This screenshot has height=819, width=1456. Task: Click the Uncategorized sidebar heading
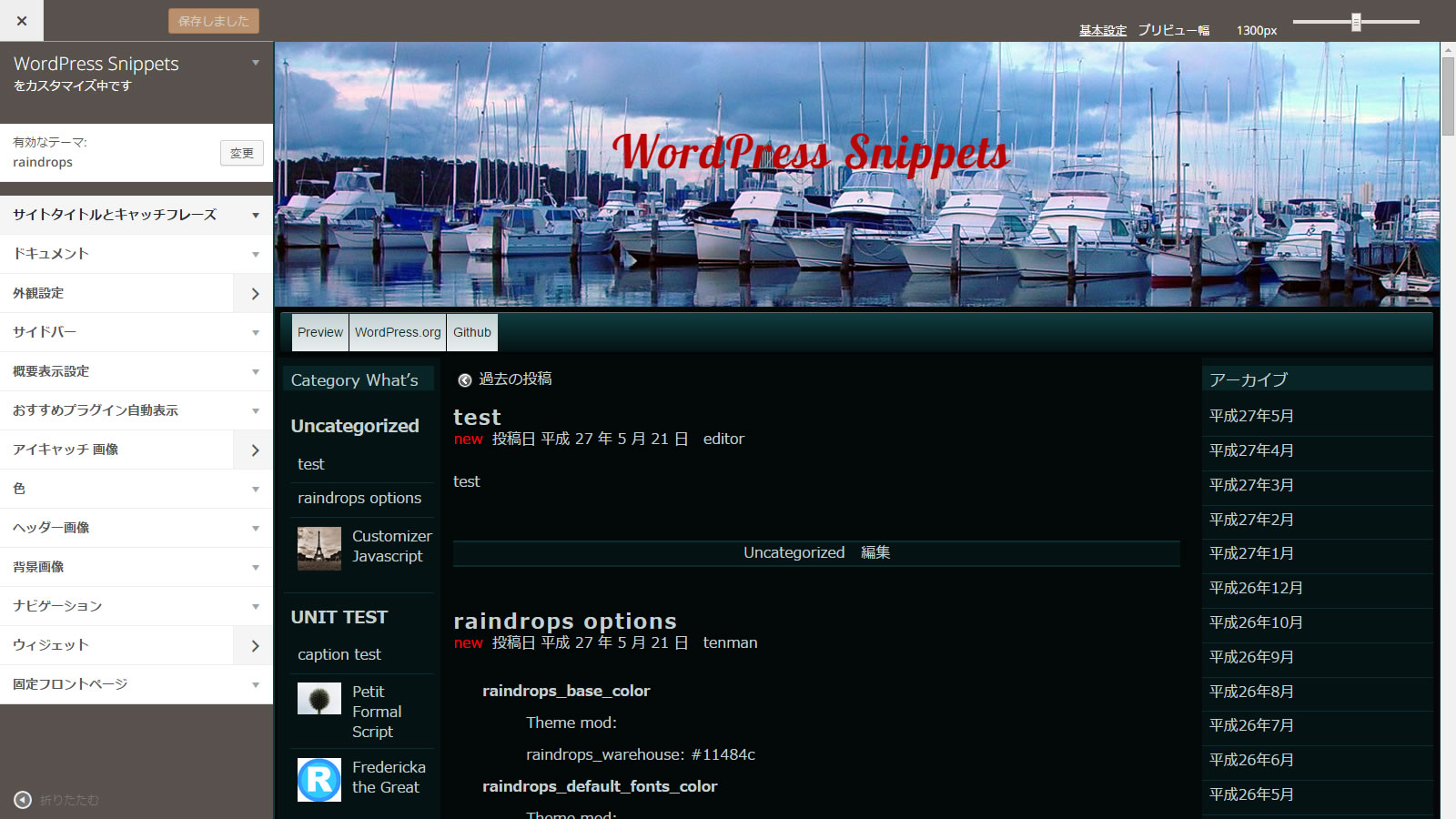point(355,426)
